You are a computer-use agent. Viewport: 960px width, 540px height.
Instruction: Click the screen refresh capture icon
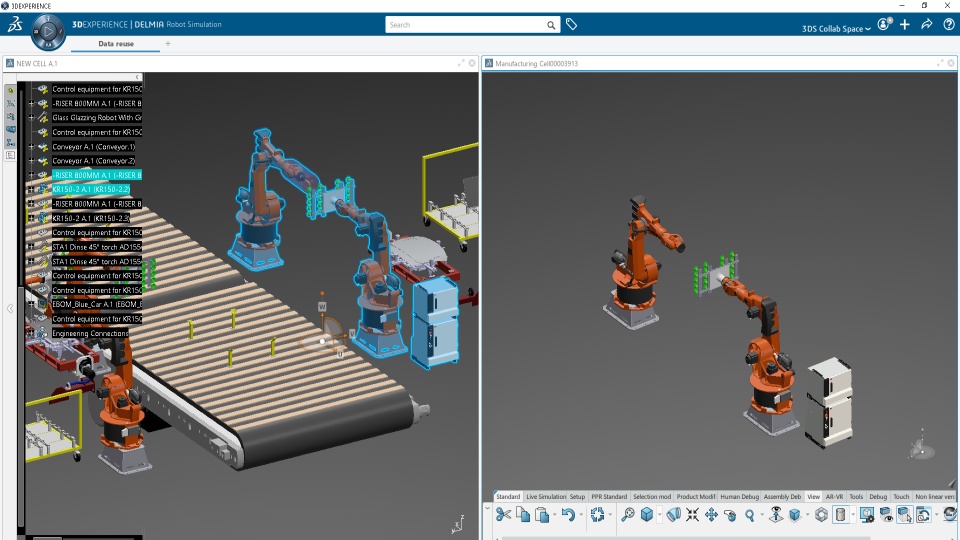click(924, 515)
